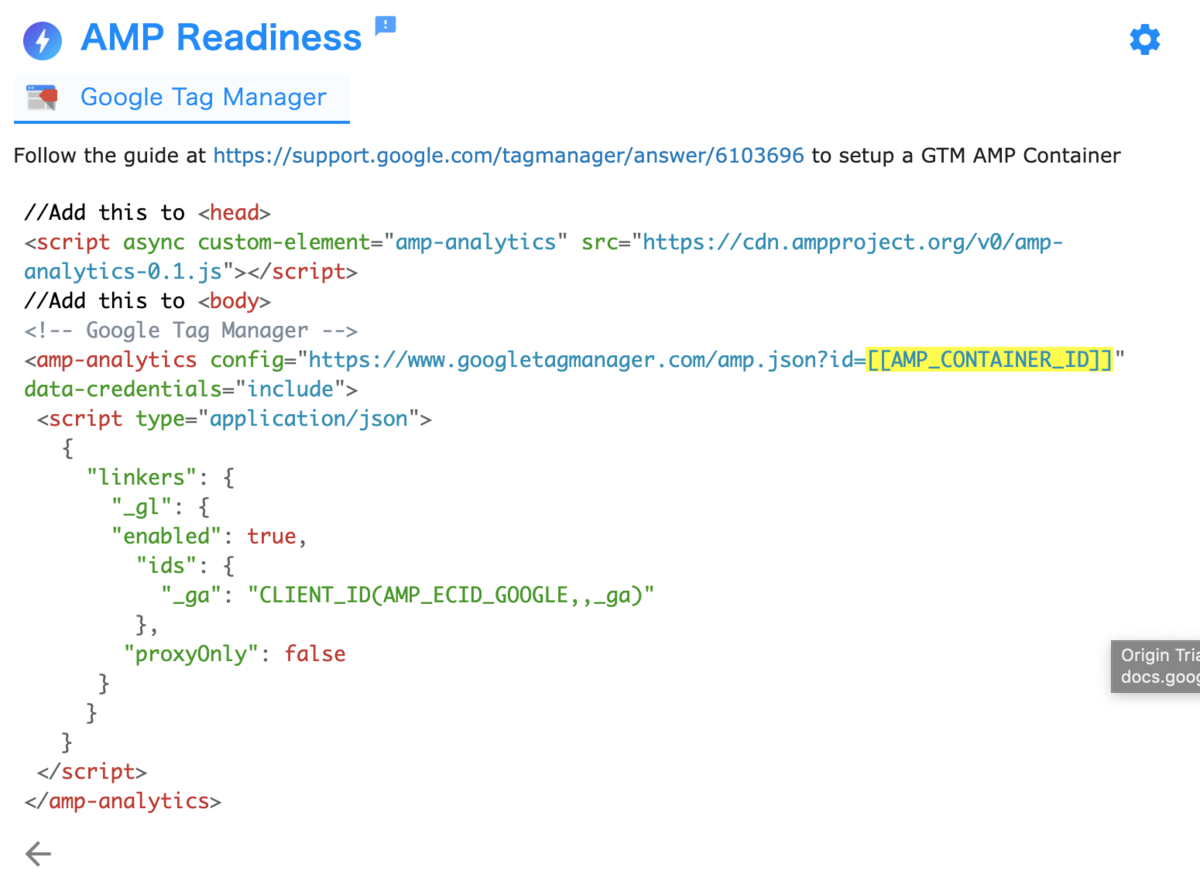This screenshot has width=1200, height=881.
Task: Click the closing </amp-analytics> tag
Action: [x=123, y=801]
